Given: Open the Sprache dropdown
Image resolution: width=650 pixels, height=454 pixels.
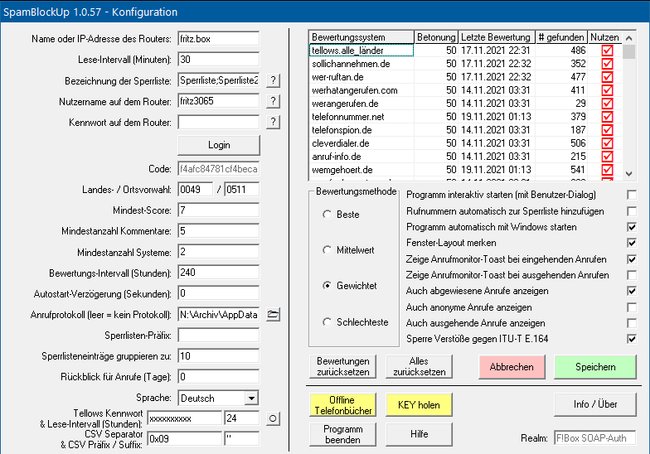Looking at the screenshot, I should coord(251,398).
